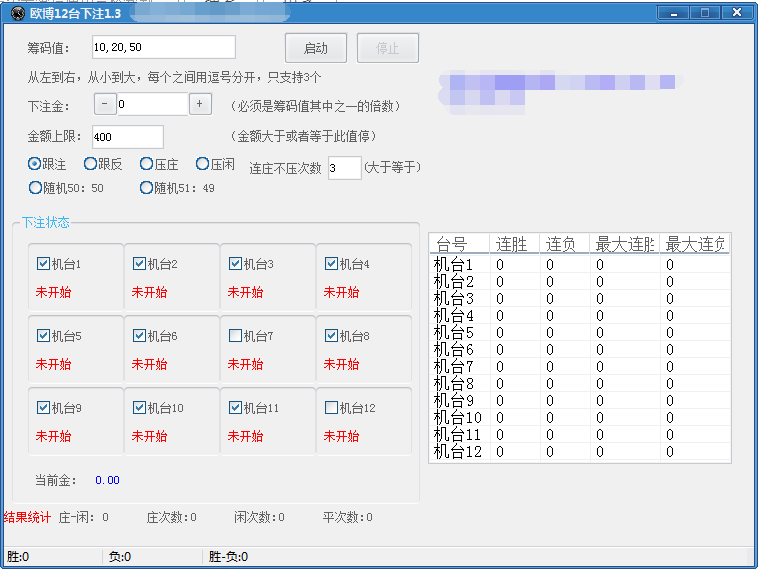Click the 金额上限 input field
The width and height of the screenshot is (758, 569).
point(128,137)
